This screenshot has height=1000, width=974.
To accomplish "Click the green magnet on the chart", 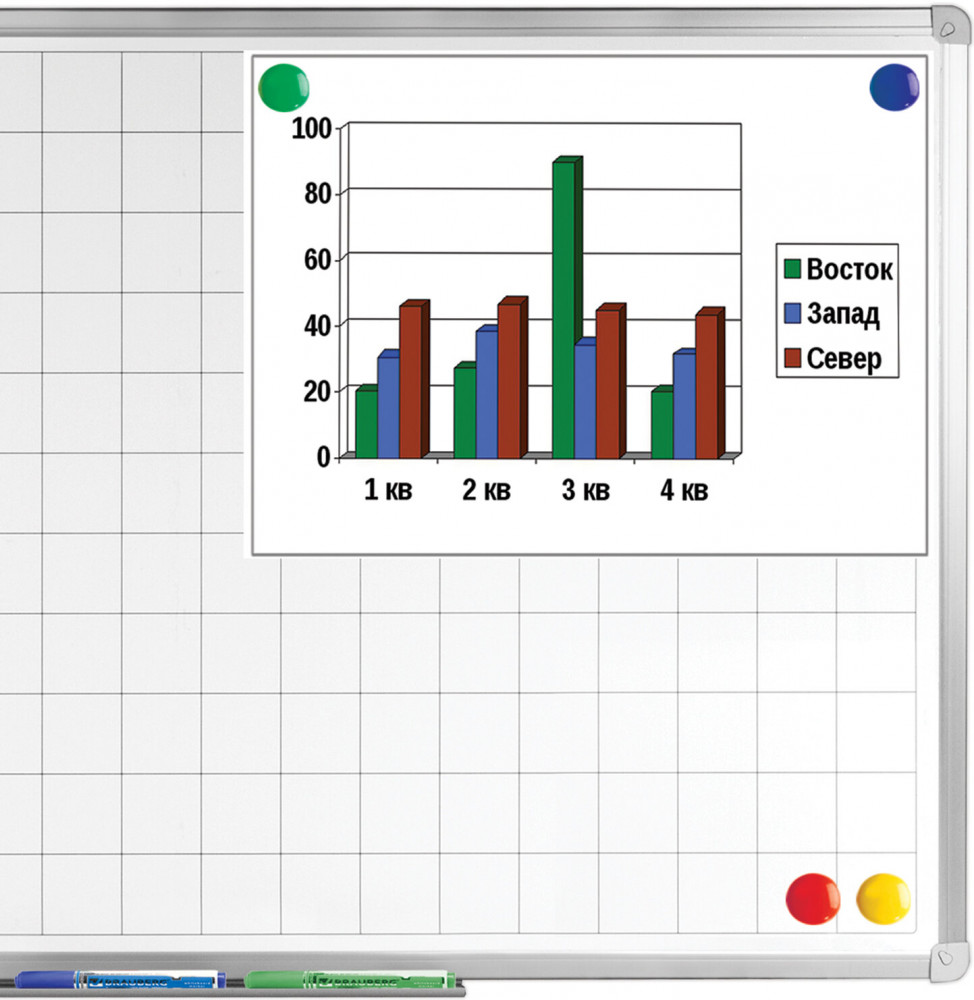I will [284, 87].
